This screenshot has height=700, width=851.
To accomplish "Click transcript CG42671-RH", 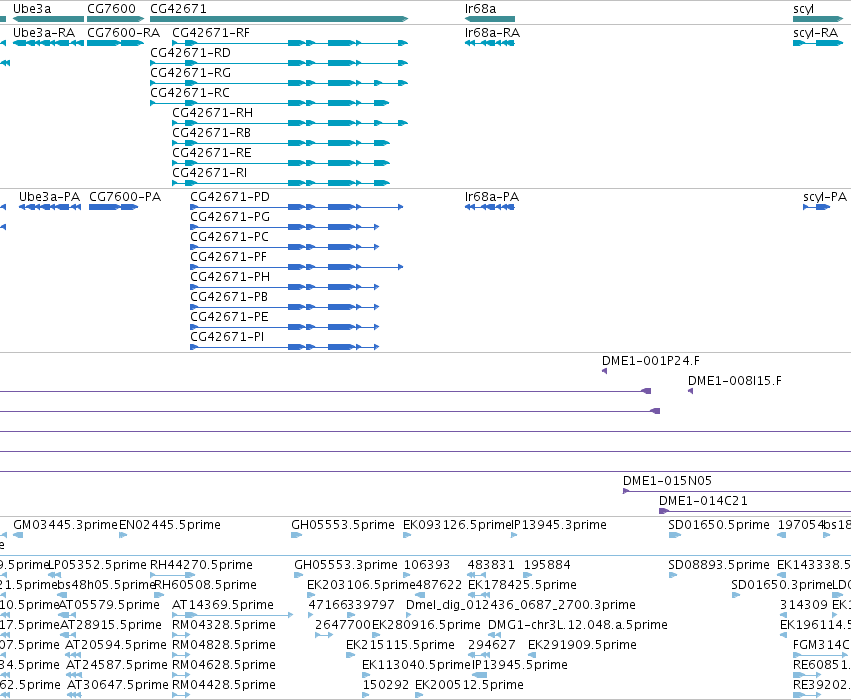I will 213,113.
